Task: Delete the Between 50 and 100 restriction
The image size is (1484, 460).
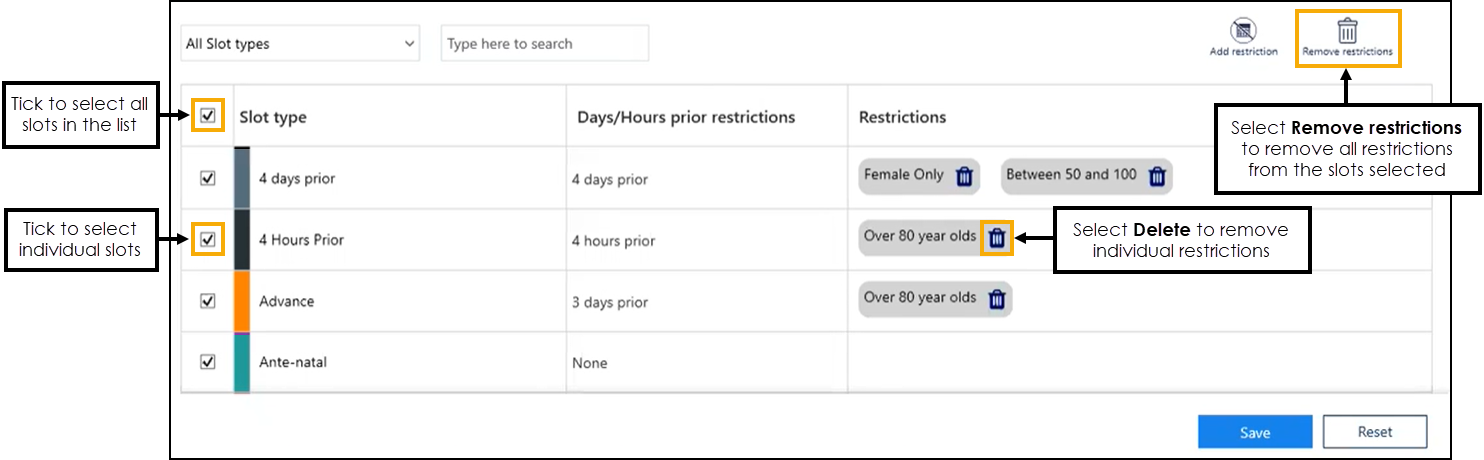Action: point(1157,176)
